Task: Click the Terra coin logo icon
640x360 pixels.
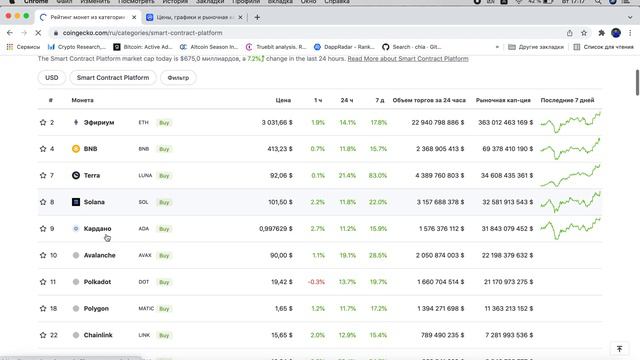Action: [x=76, y=176]
